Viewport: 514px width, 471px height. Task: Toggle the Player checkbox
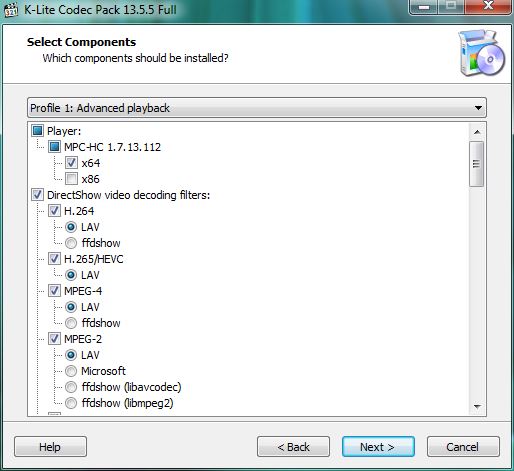[38, 131]
